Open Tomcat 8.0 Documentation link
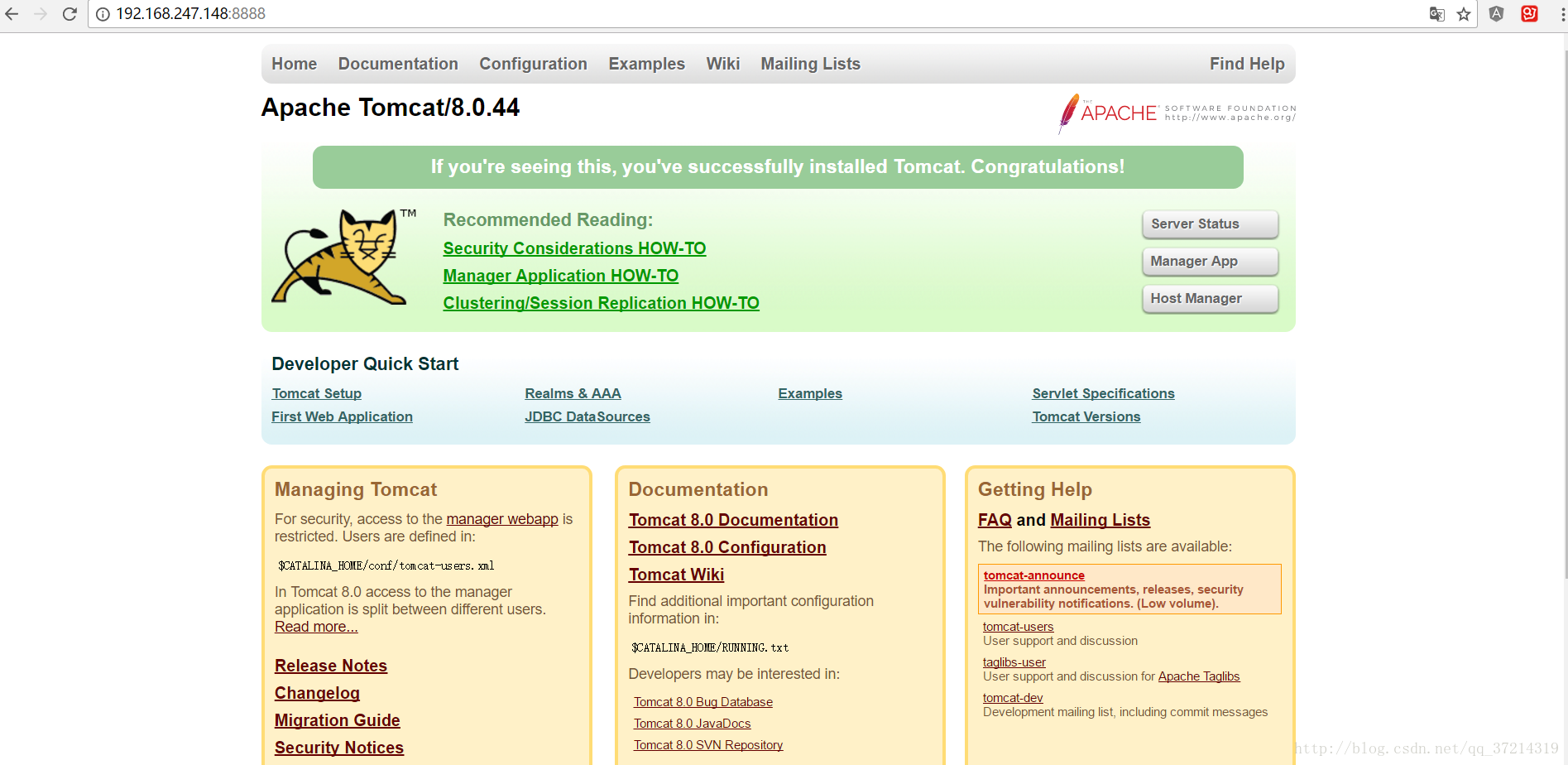 click(x=733, y=520)
